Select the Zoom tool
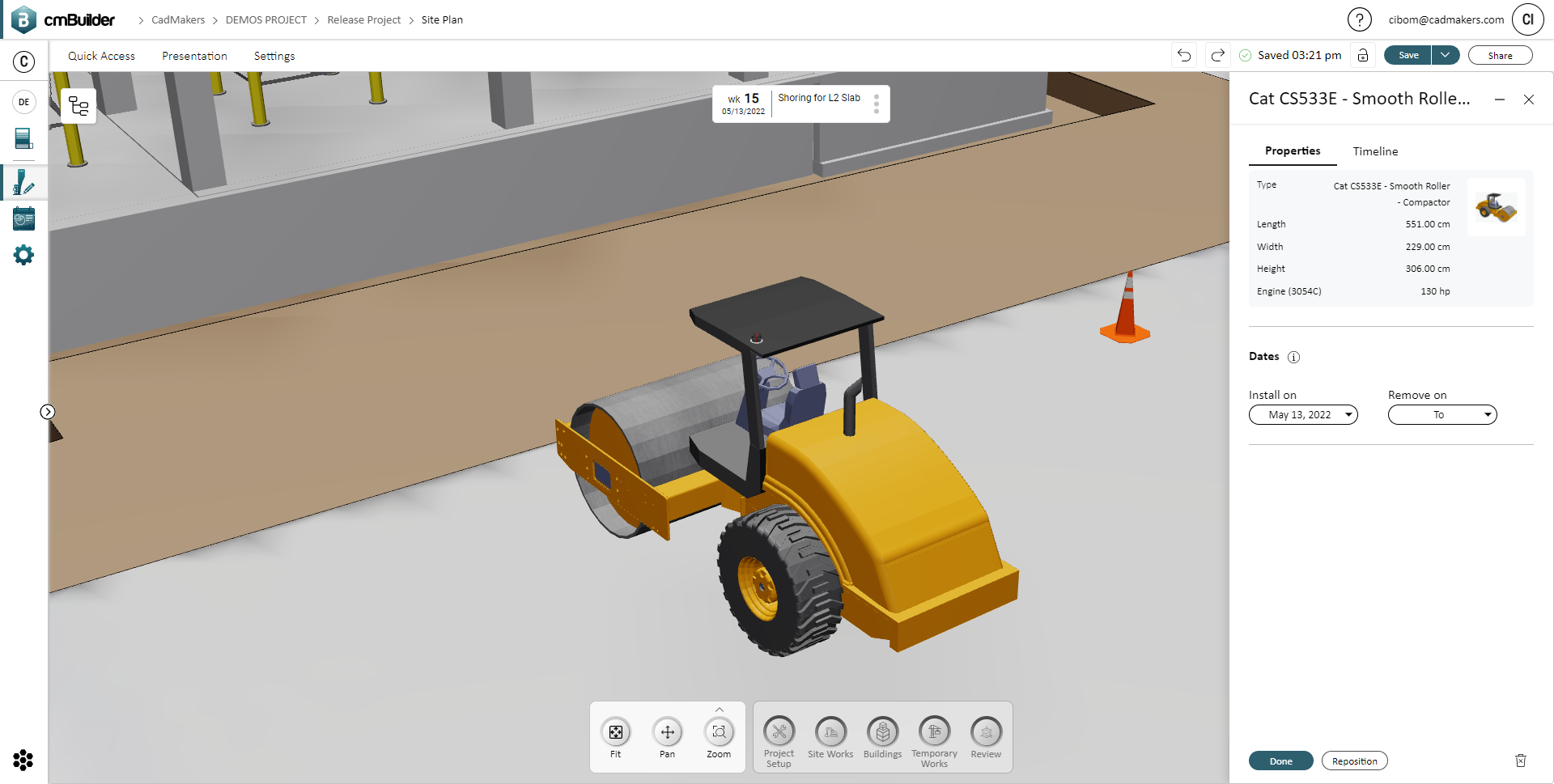Viewport: 1554px width, 784px height. point(719,737)
